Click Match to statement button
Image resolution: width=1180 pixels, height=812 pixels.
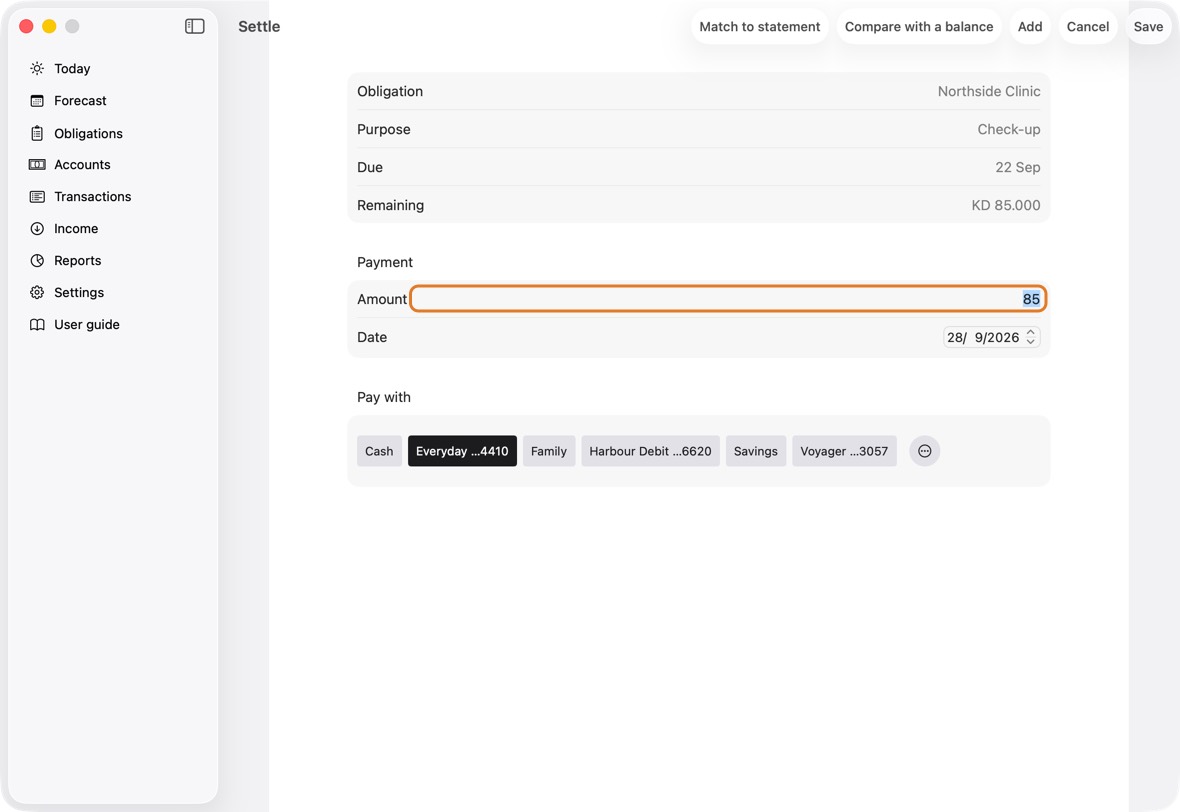(x=759, y=26)
